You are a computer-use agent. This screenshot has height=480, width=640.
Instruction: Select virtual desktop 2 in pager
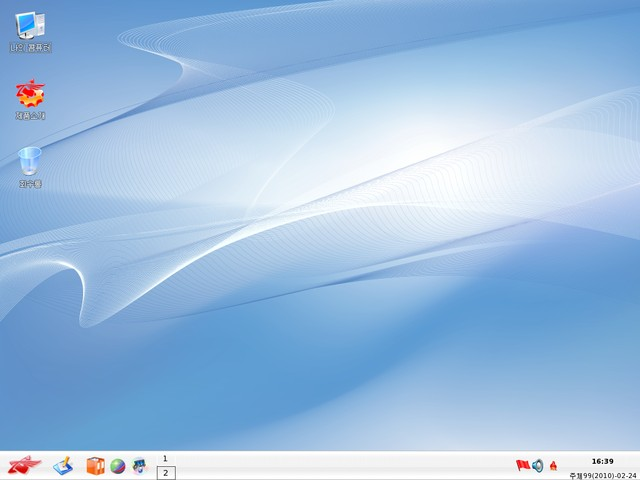[x=166, y=473]
